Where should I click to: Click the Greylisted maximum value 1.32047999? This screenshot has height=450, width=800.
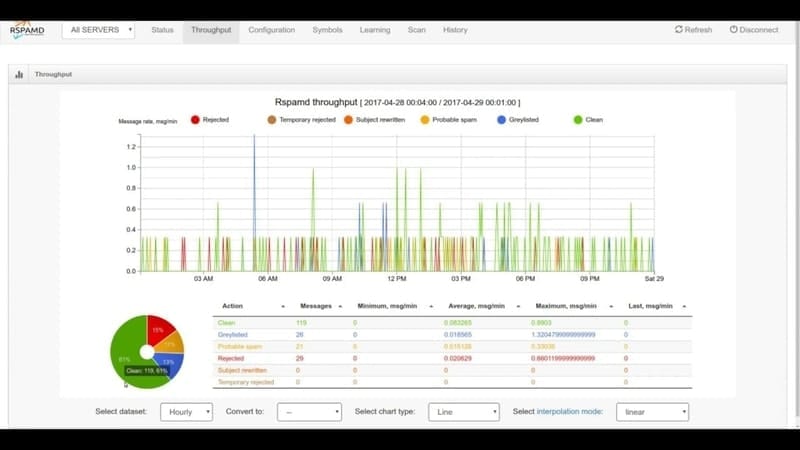click(x=563, y=335)
